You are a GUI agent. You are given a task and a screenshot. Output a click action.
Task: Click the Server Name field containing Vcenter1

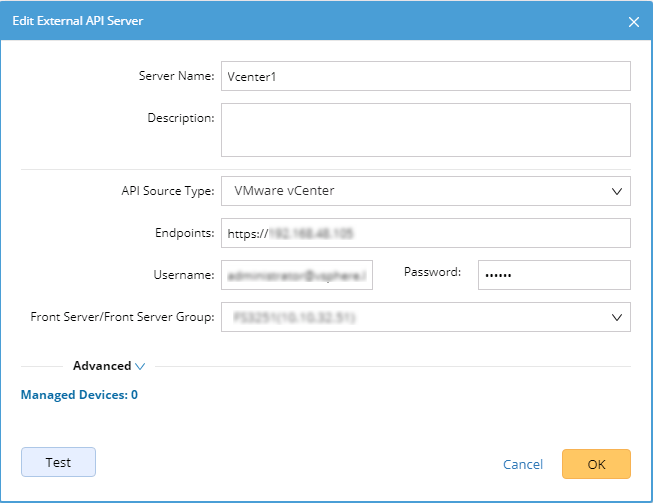tap(425, 76)
